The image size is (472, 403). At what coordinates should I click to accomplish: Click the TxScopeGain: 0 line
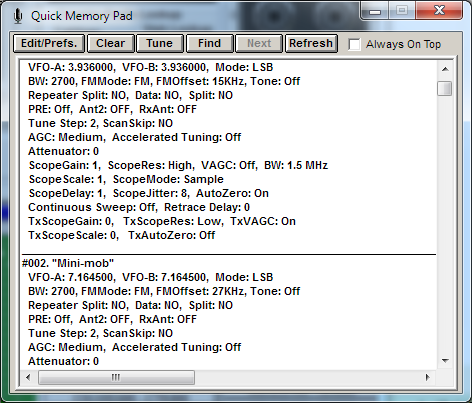coord(162,221)
